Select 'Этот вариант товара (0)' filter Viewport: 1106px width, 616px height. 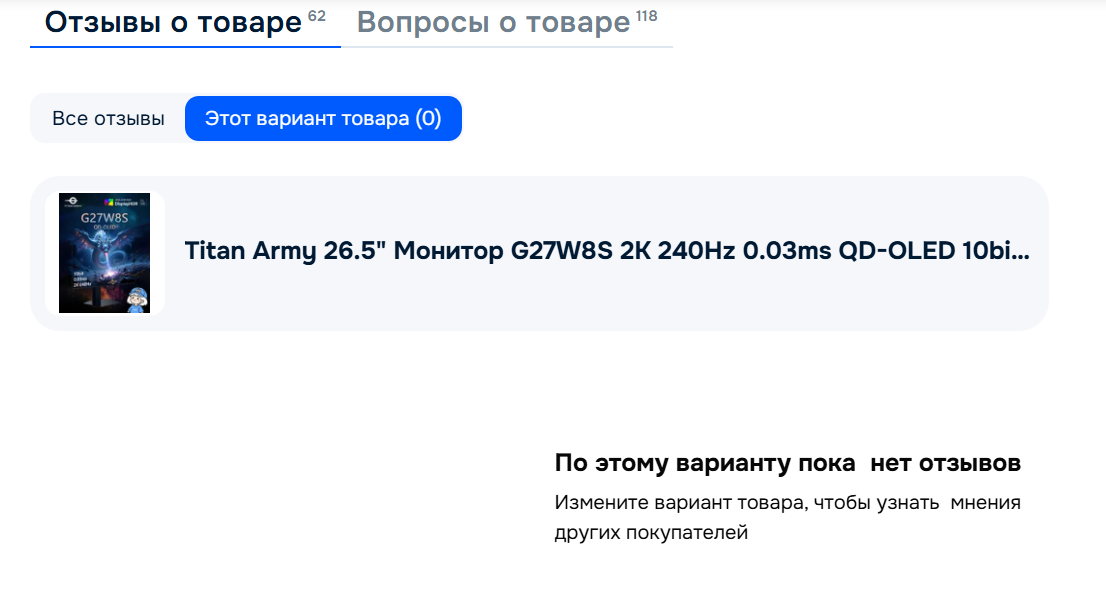[323, 119]
